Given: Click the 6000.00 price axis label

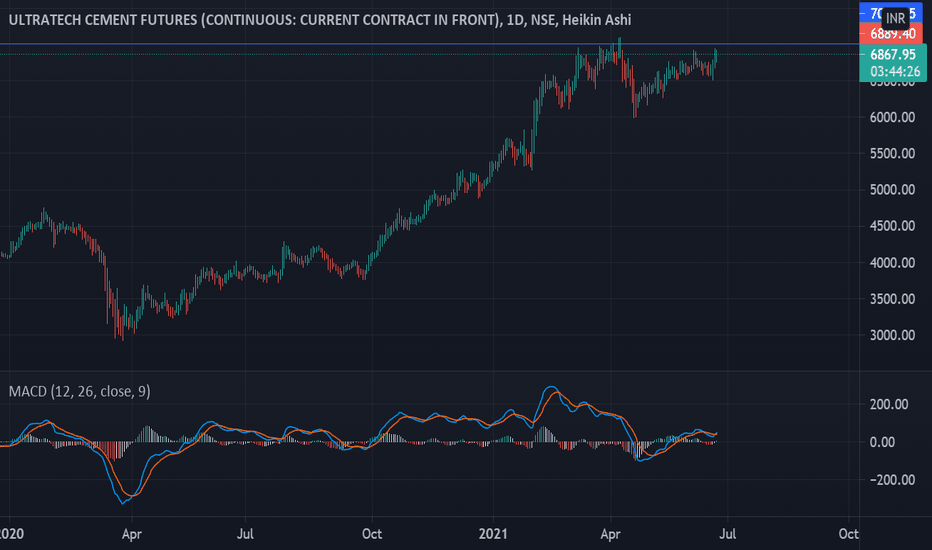Looking at the screenshot, I should [x=892, y=118].
